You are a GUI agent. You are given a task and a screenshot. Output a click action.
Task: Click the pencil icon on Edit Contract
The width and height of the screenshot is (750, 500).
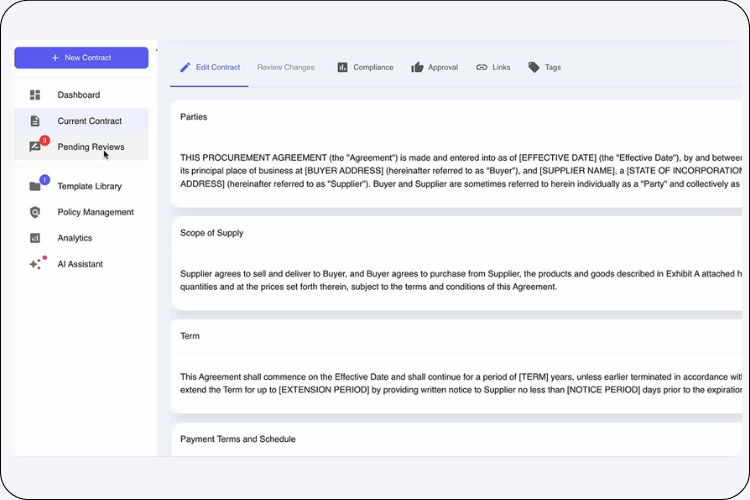(x=185, y=67)
